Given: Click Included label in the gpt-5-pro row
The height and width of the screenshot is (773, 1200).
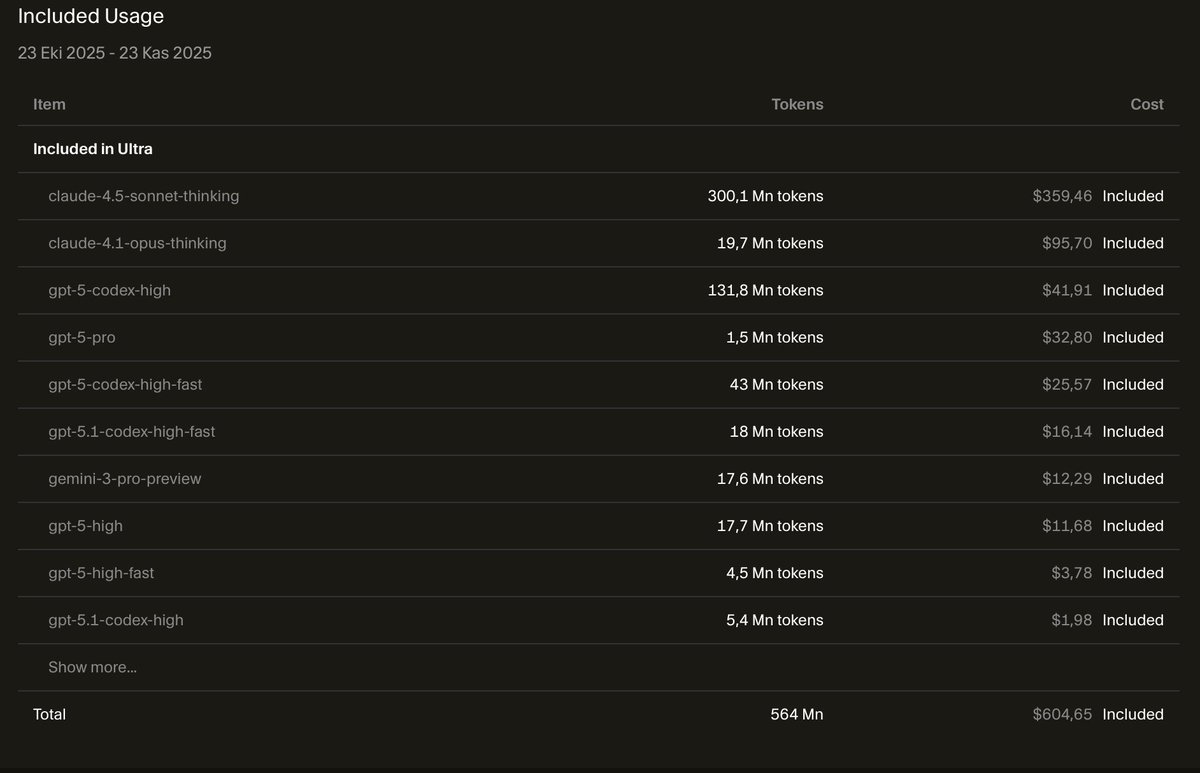Looking at the screenshot, I should 1133,337.
